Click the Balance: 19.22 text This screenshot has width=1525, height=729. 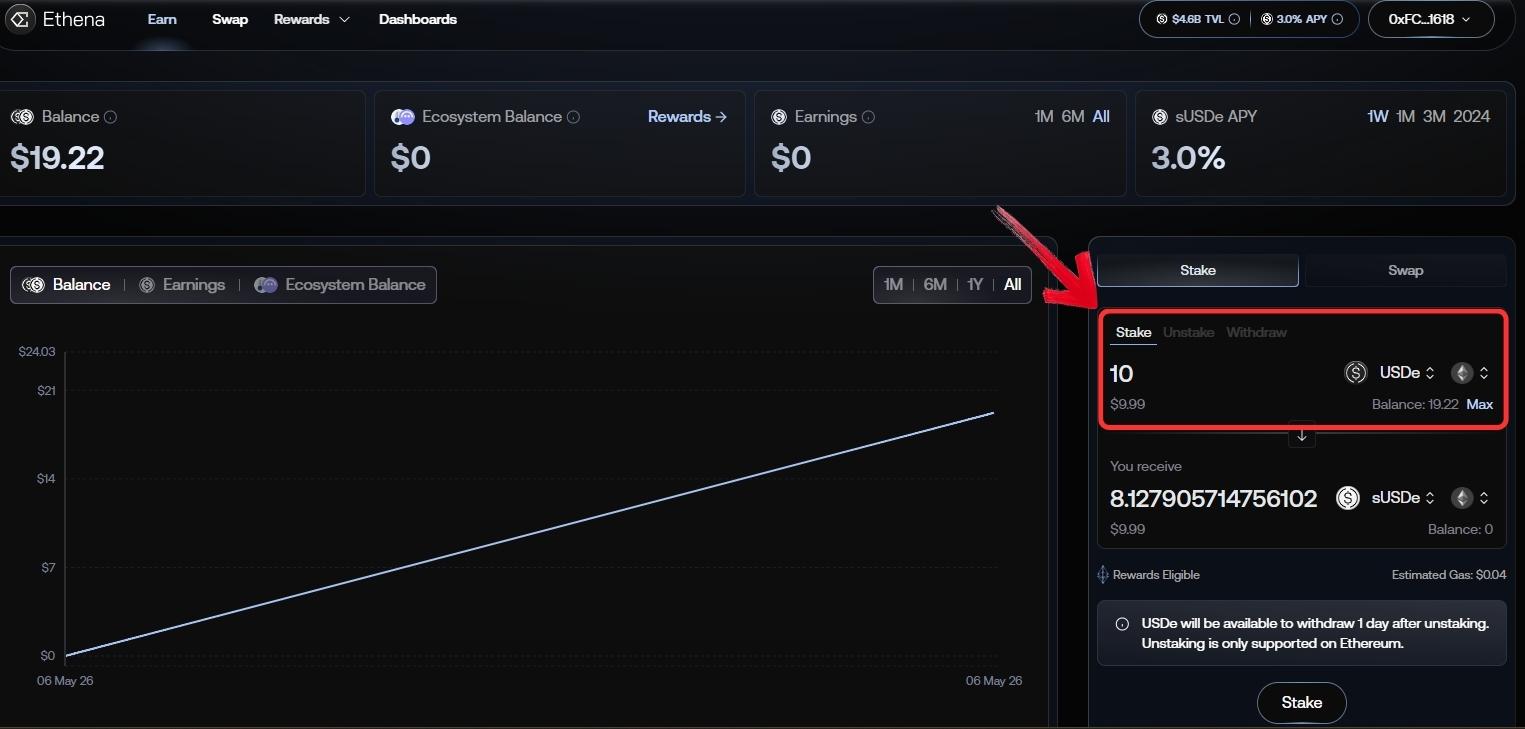click(1415, 405)
